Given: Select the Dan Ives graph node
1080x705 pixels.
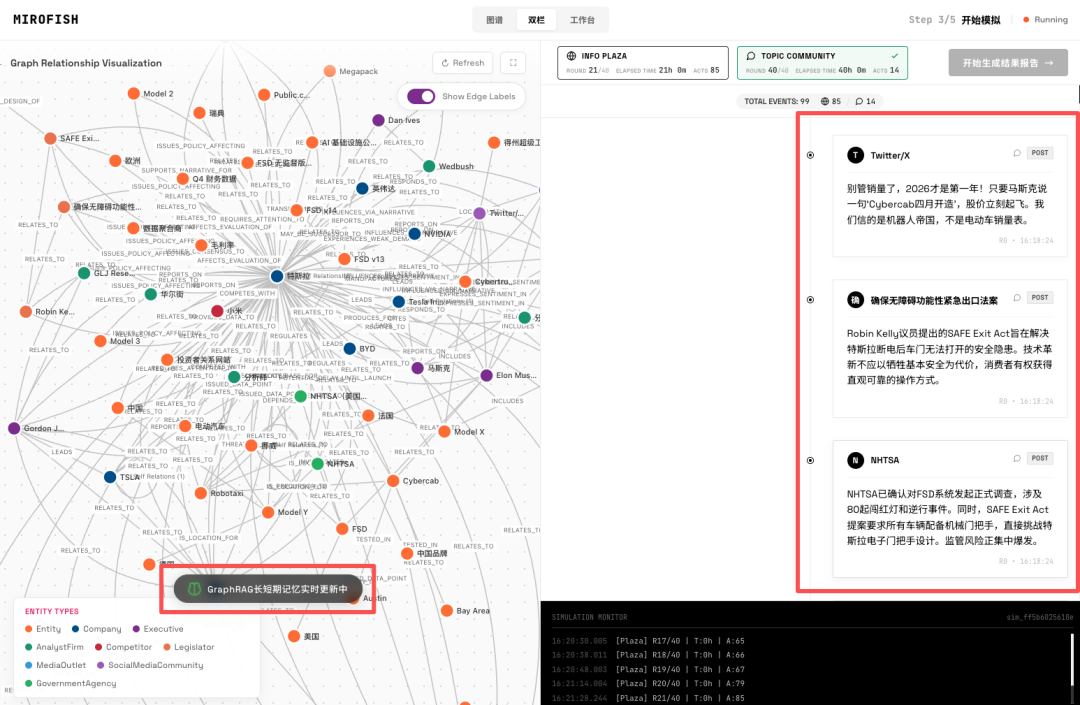Looking at the screenshot, I should pyautogui.click(x=378, y=120).
